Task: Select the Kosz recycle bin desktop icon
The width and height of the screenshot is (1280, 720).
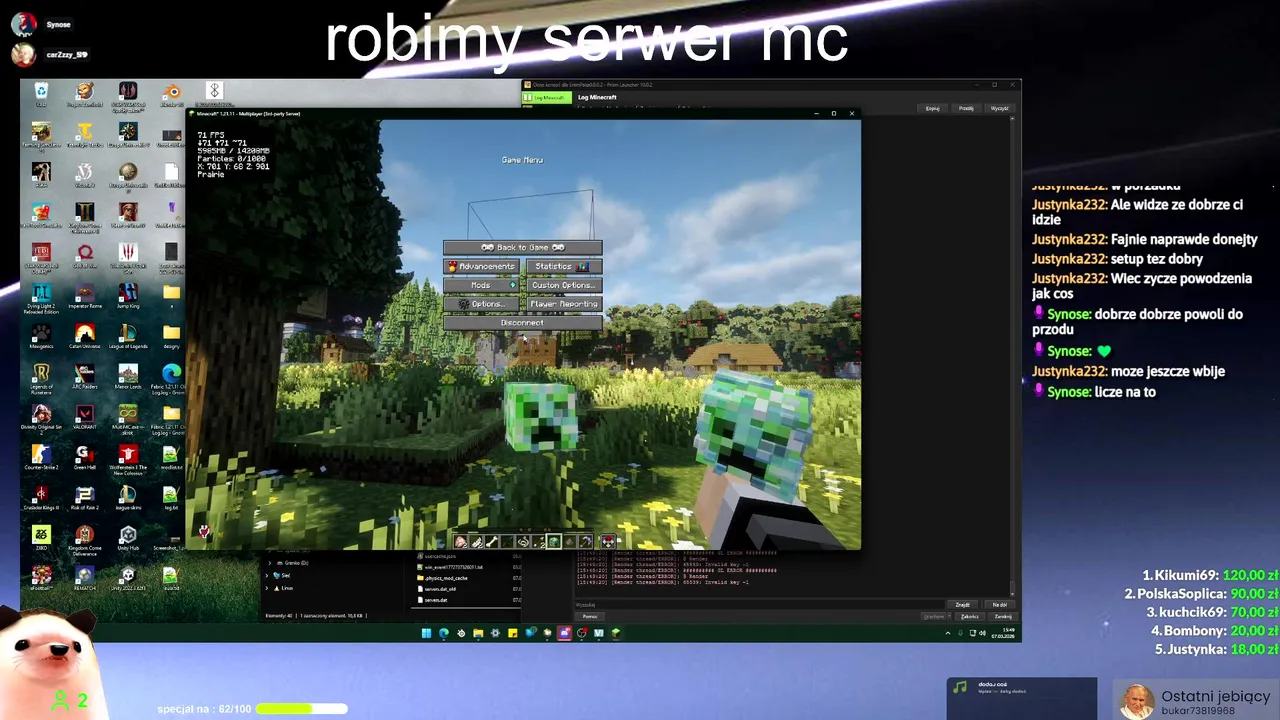Action: (x=41, y=94)
